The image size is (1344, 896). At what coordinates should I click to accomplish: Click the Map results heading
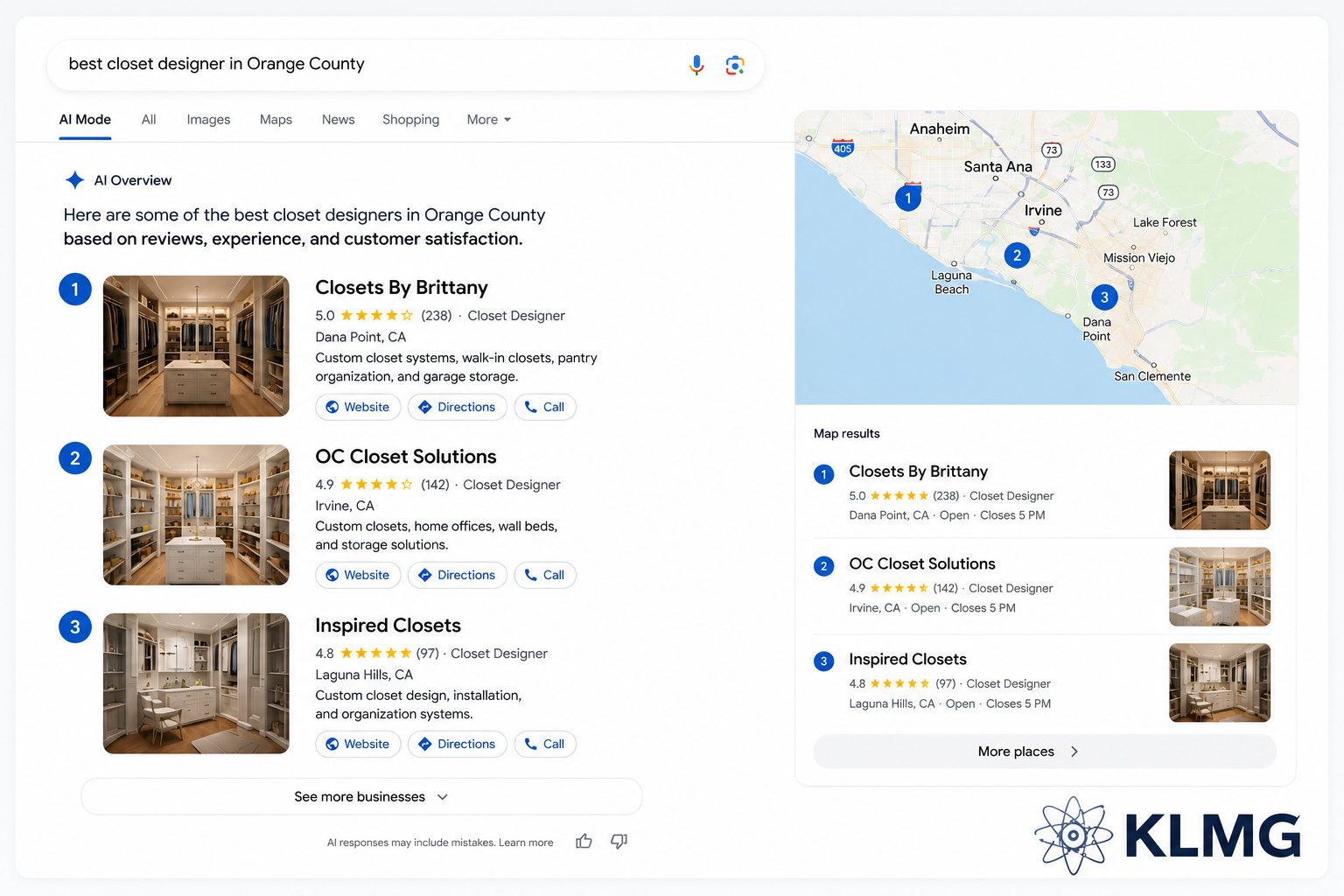tap(847, 434)
